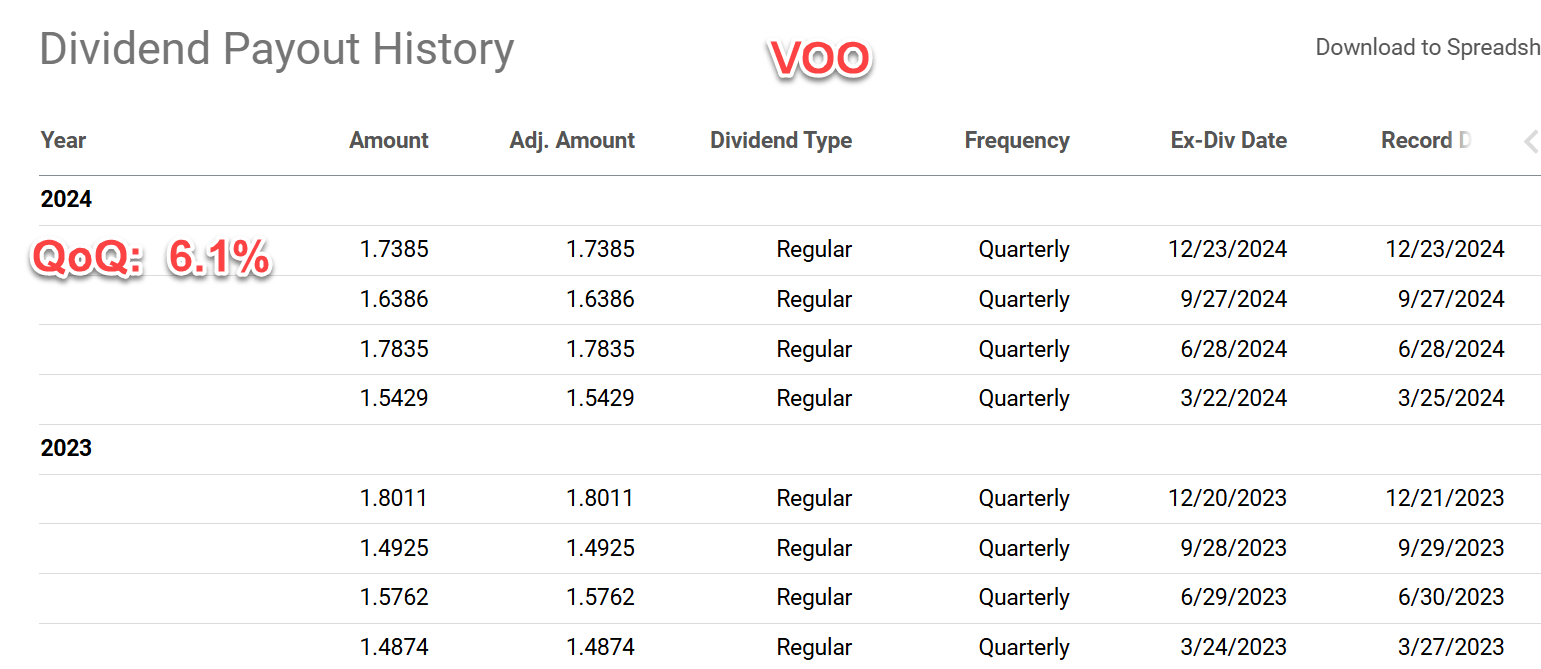Sort the table by the Amount column
This screenshot has height=669, width=1541.
388,140
